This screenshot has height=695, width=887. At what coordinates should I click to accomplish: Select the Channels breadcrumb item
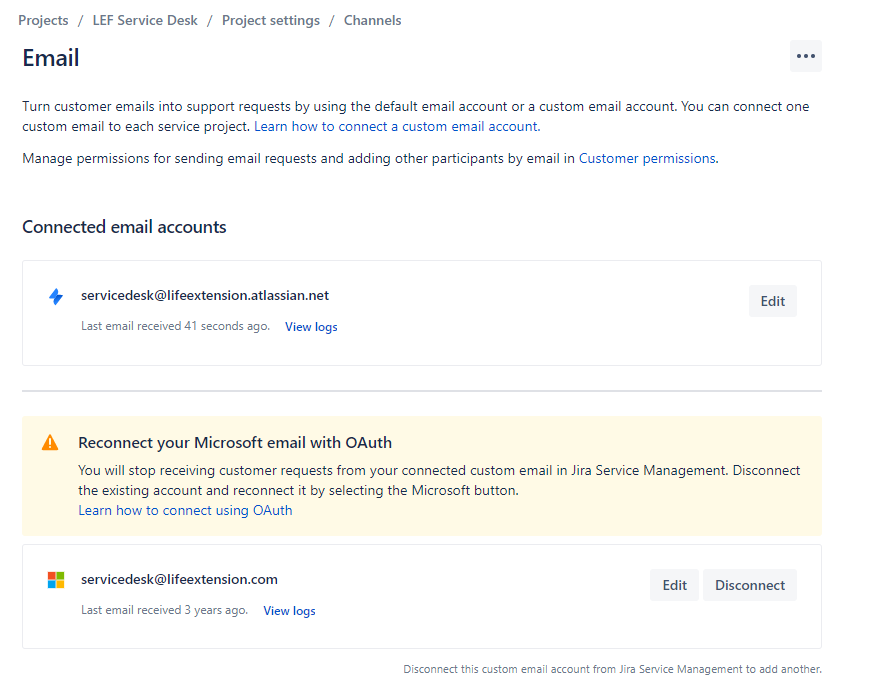[372, 19]
